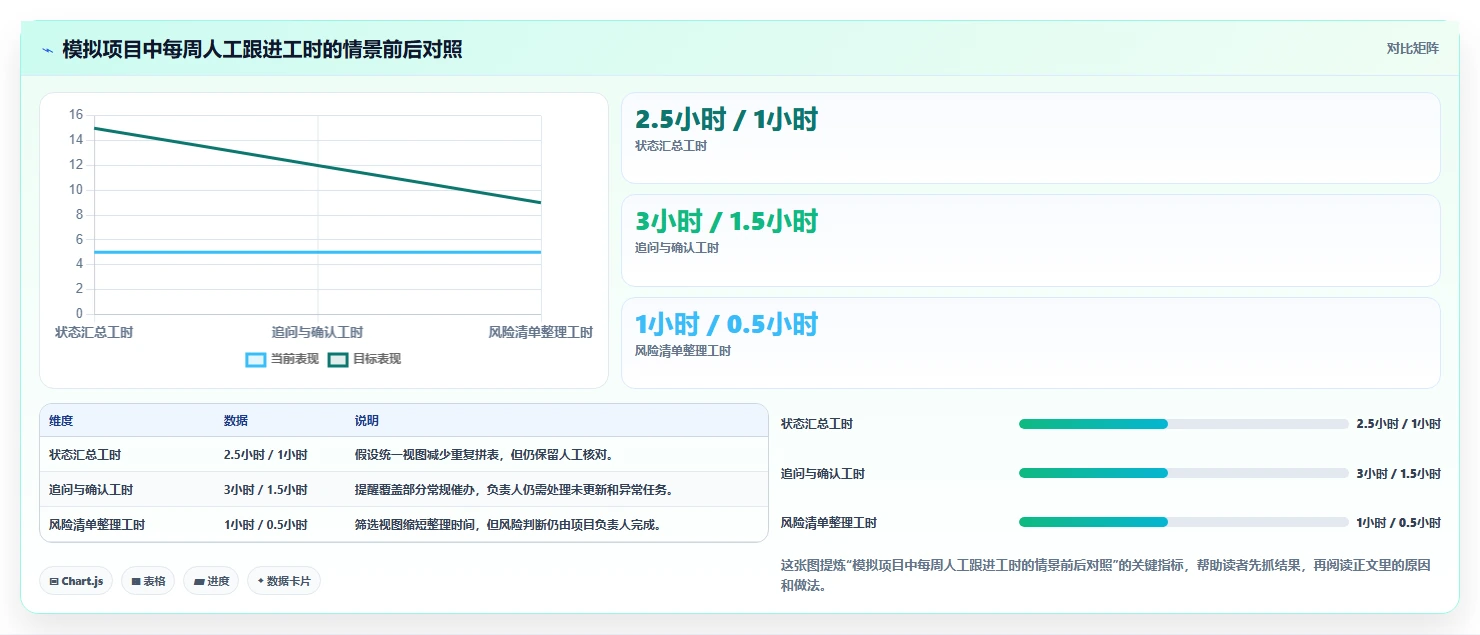
Task: Click the light blue 当前表现 line in the chart
Action: [318, 252]
